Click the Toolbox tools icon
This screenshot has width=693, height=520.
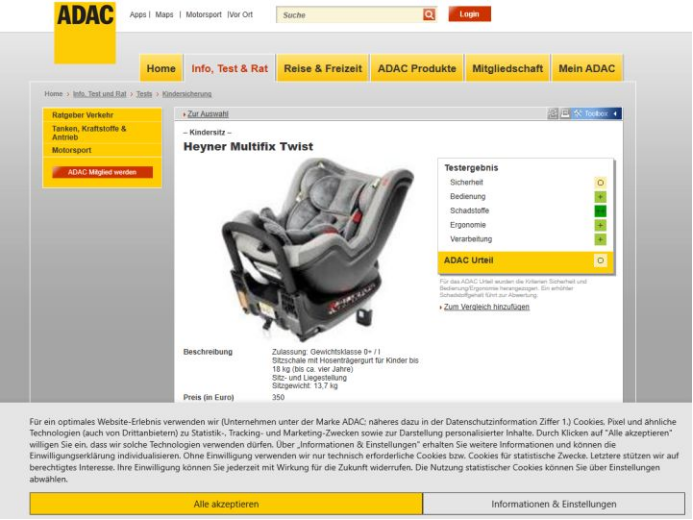(577, 114)
